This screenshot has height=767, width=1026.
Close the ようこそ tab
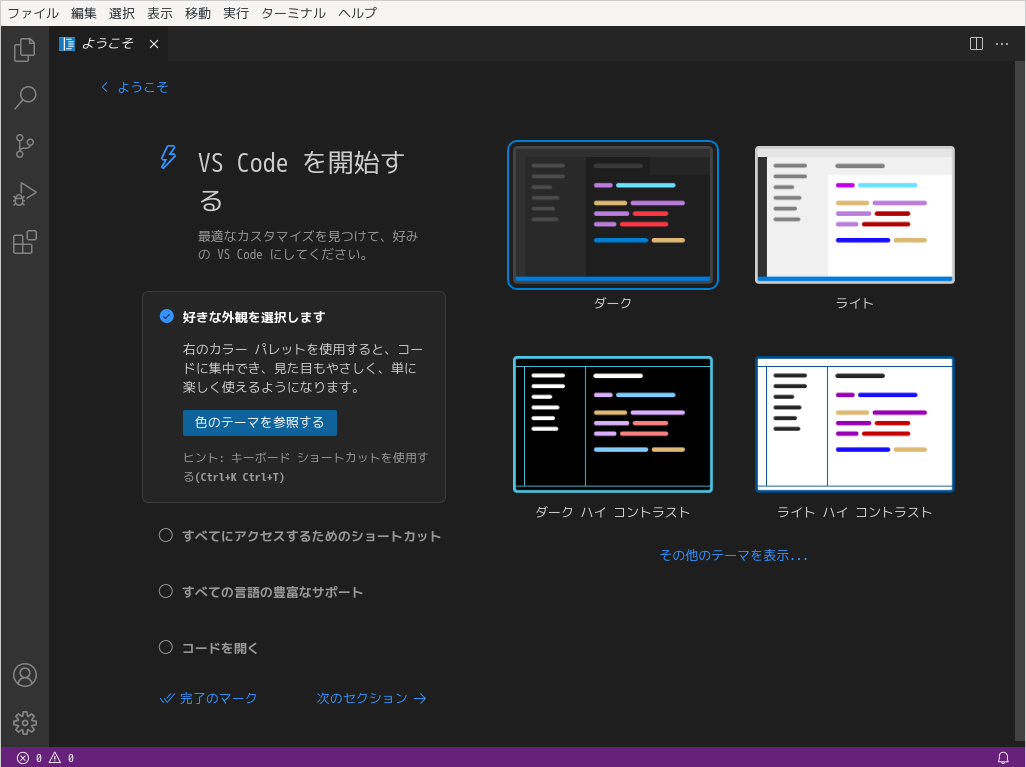[x=154, y=44]
